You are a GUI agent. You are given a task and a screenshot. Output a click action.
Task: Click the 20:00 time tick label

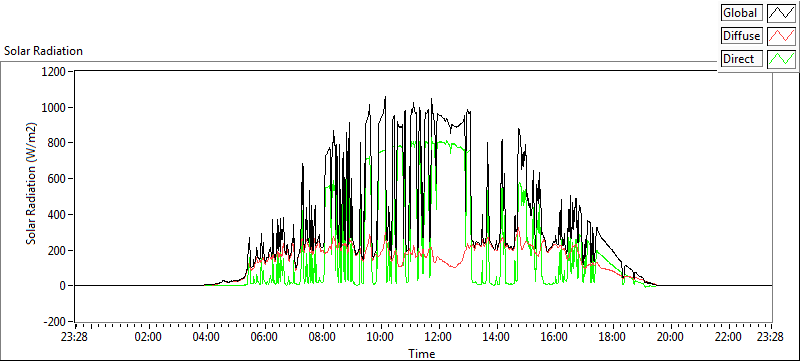click(x=670, y=337)
